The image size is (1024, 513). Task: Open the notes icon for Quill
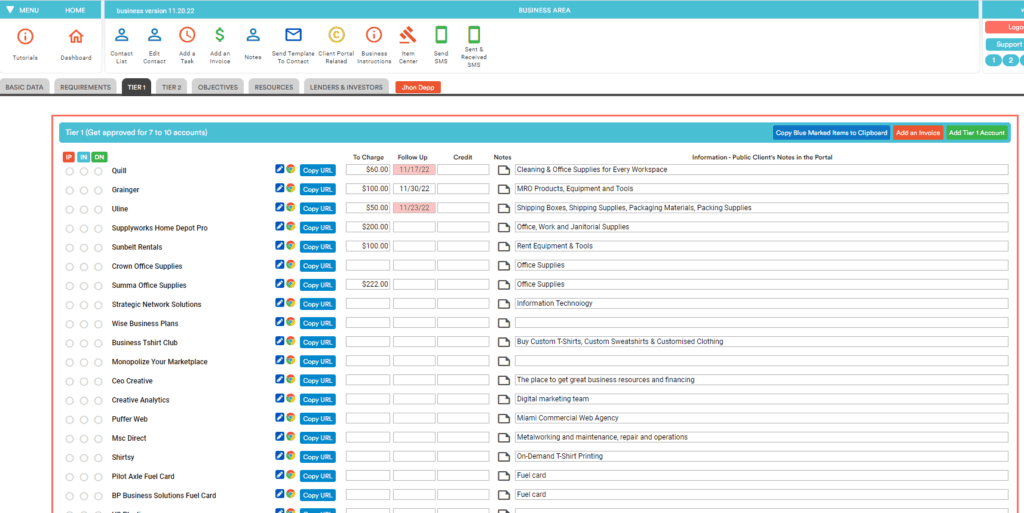click(503, 170)
